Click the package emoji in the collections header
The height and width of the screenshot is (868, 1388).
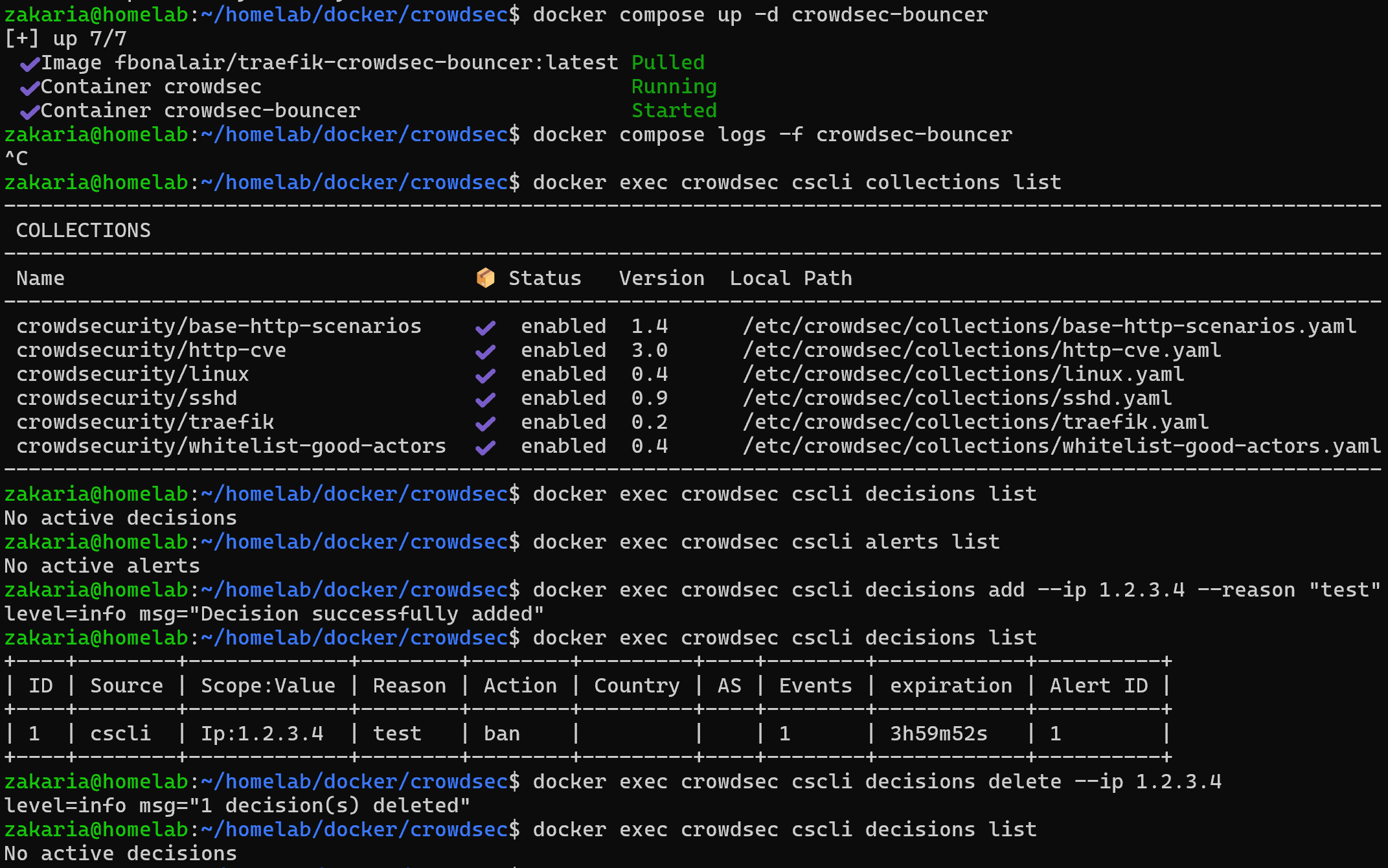(x=485, y=278)
